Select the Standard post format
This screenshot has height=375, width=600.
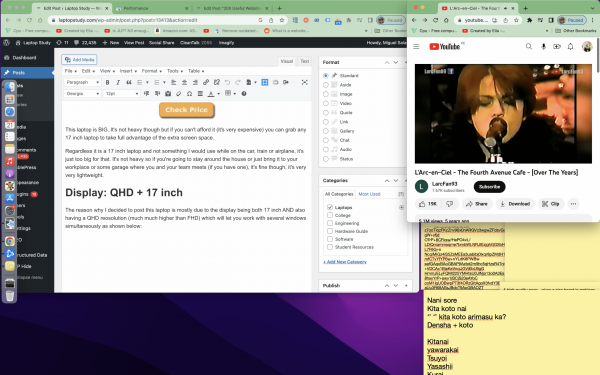point(326,76)
